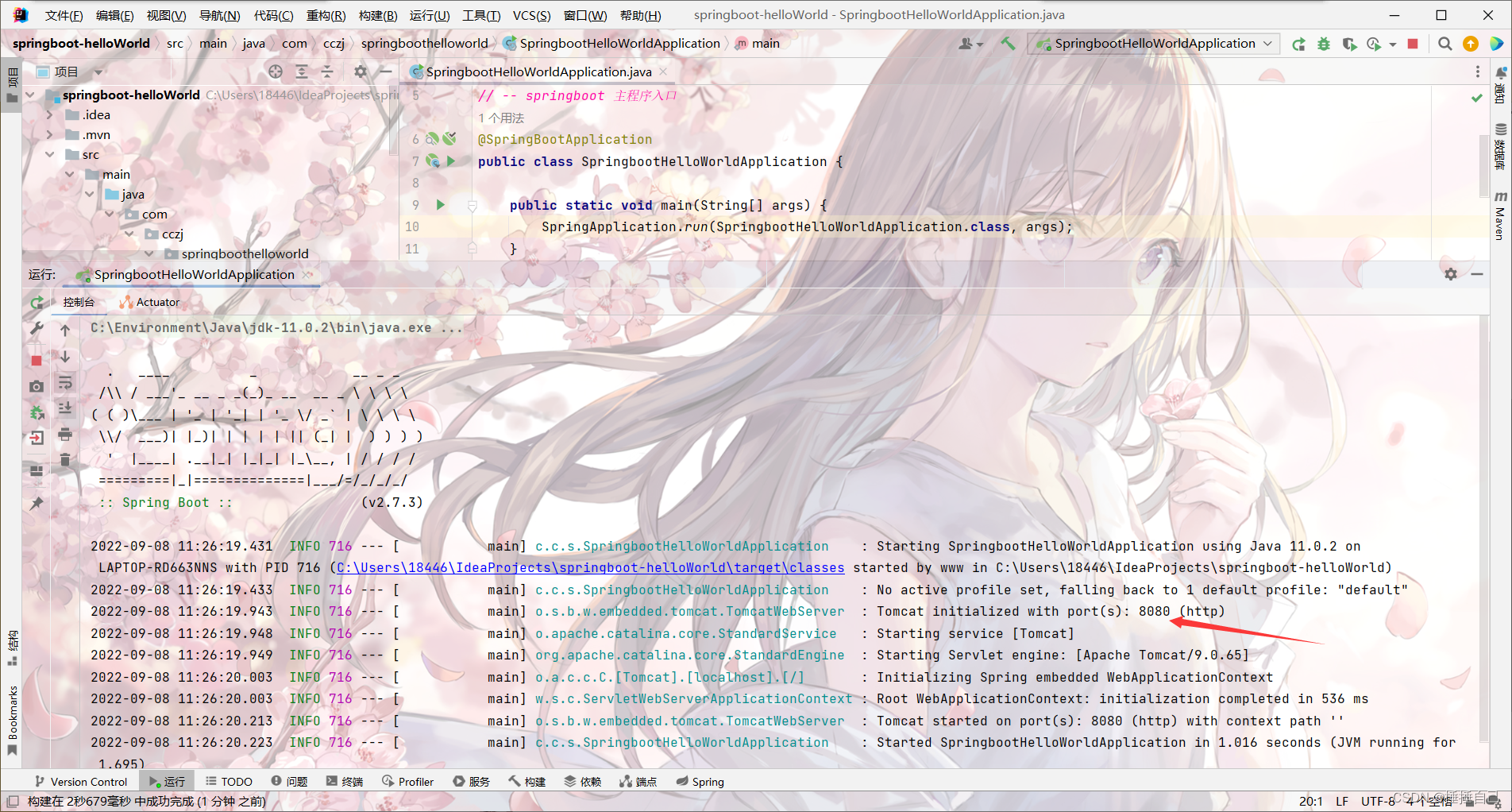Screen dimensions: 1512x812
Task: Toggle tool window bars icon in status bar
Action: [13, 801]
